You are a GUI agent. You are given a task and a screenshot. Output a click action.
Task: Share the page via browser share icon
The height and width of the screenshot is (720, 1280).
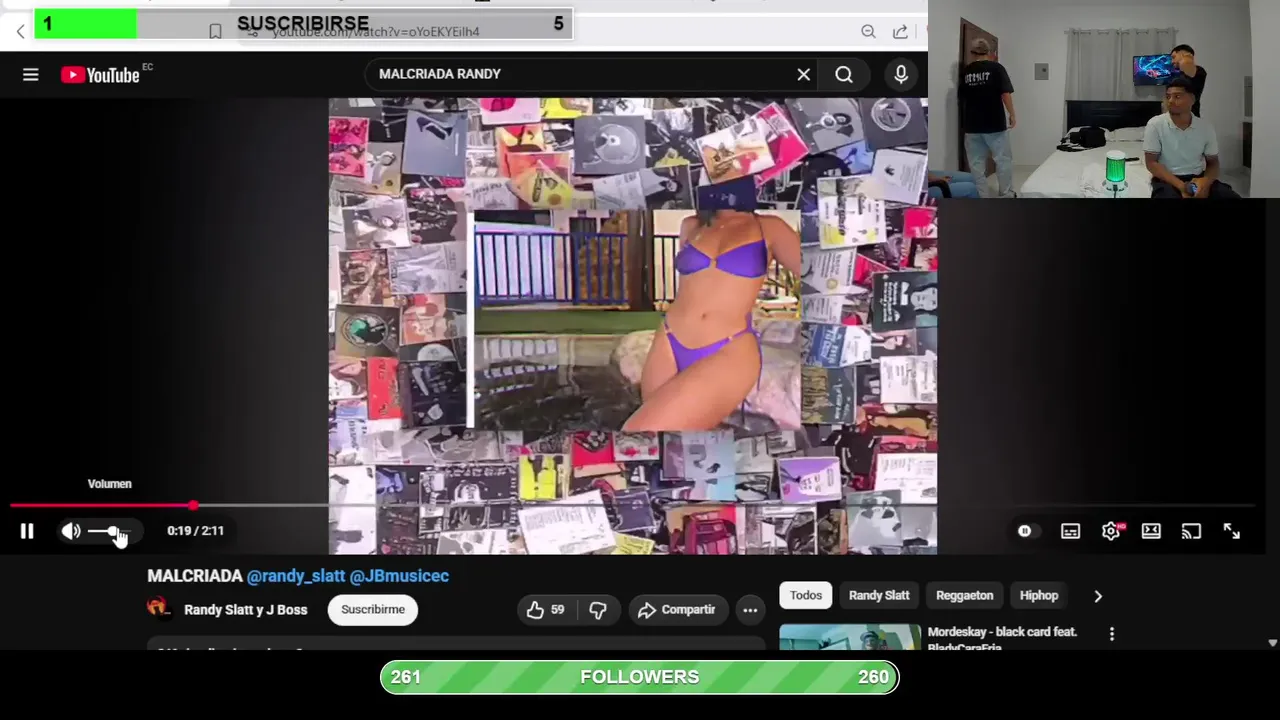pos(900,32)
